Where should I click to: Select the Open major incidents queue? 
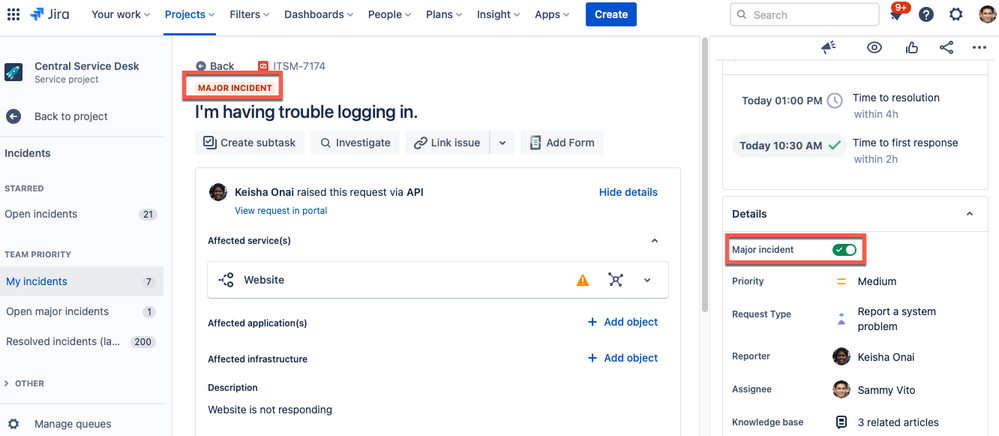coord(81,312)
